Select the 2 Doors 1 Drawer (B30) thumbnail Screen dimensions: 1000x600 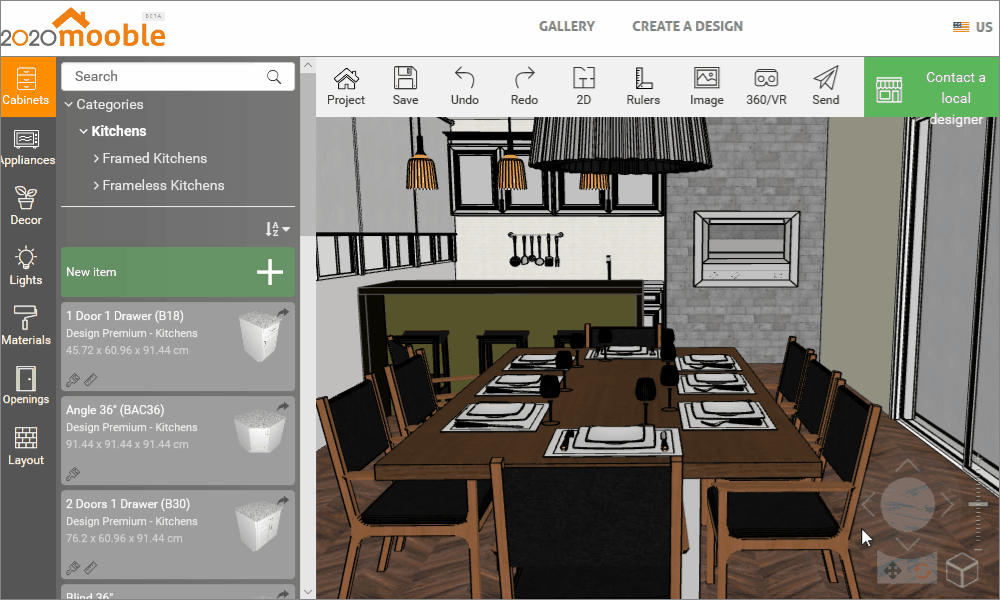259,525
